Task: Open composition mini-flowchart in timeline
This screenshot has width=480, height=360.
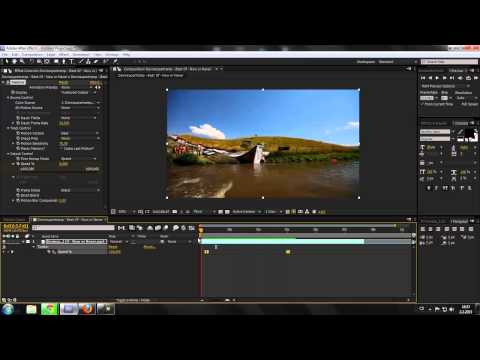Action: [x=121, y=228]
